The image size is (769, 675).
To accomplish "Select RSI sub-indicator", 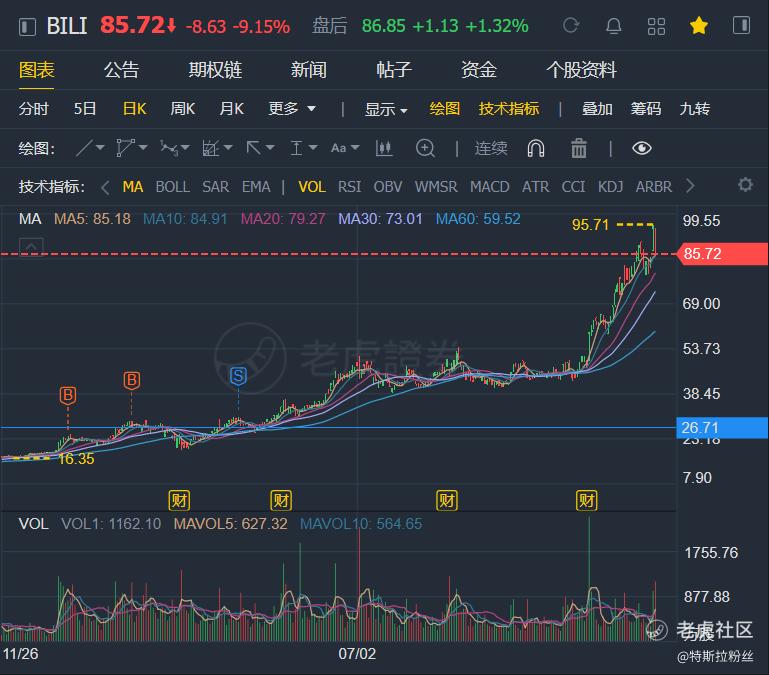I will [349, 187].
